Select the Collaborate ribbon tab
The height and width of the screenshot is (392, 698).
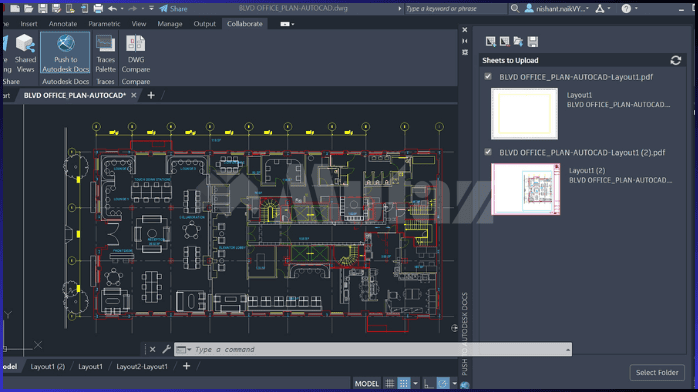click(x=245, y=24)
